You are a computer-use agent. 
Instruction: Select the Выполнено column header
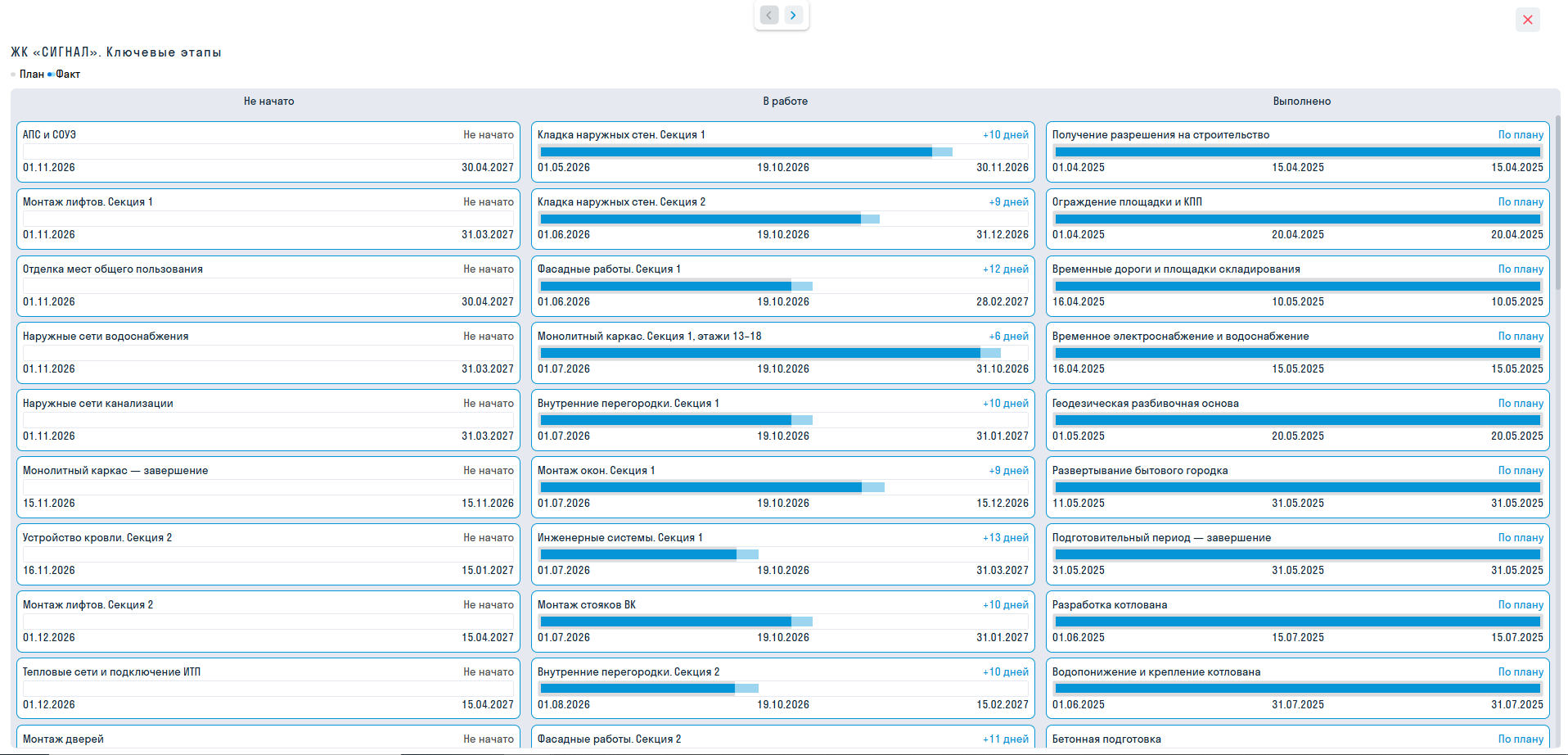(1301, 102)
